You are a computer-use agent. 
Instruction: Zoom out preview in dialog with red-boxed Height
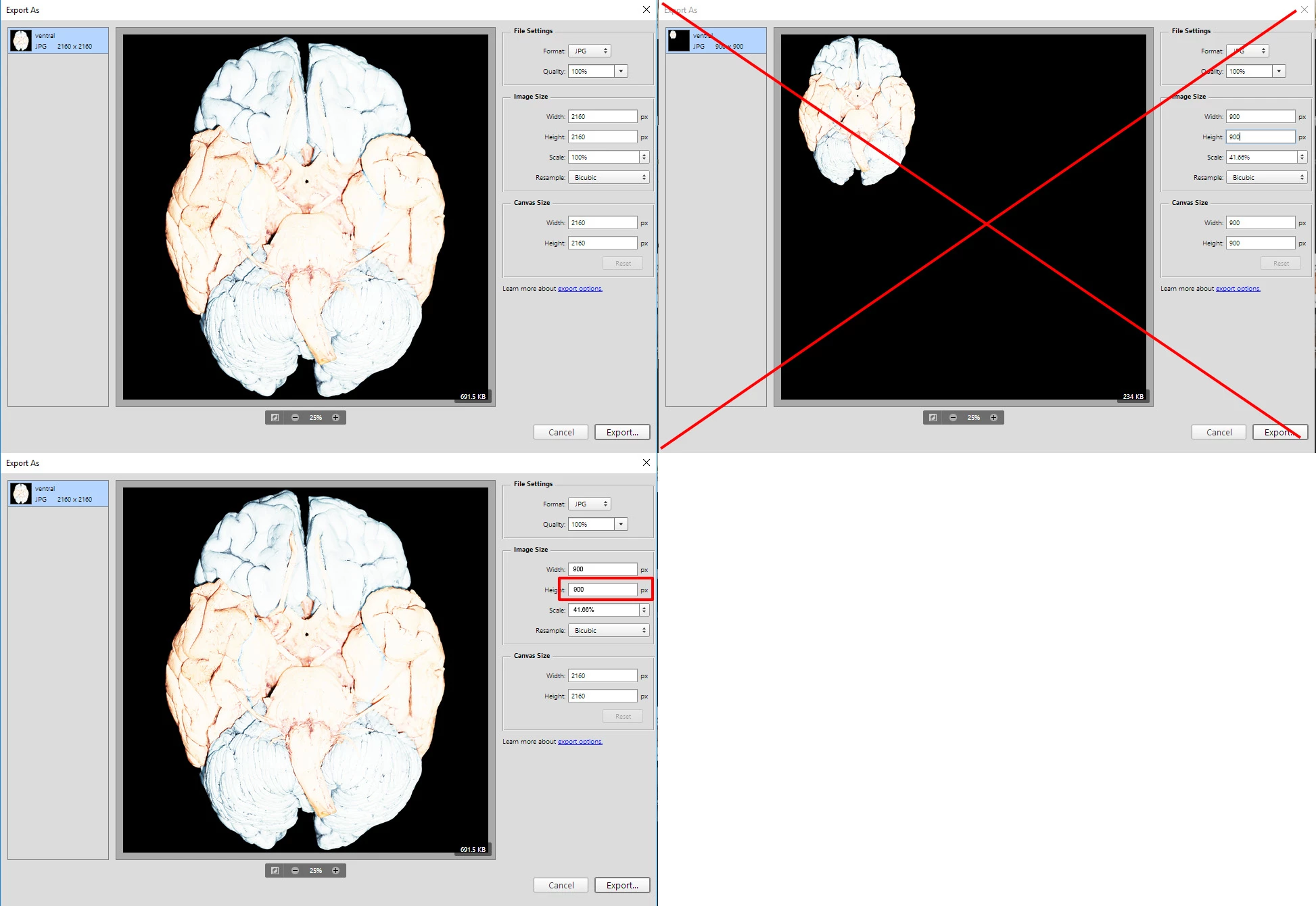(x=295, y=871)
